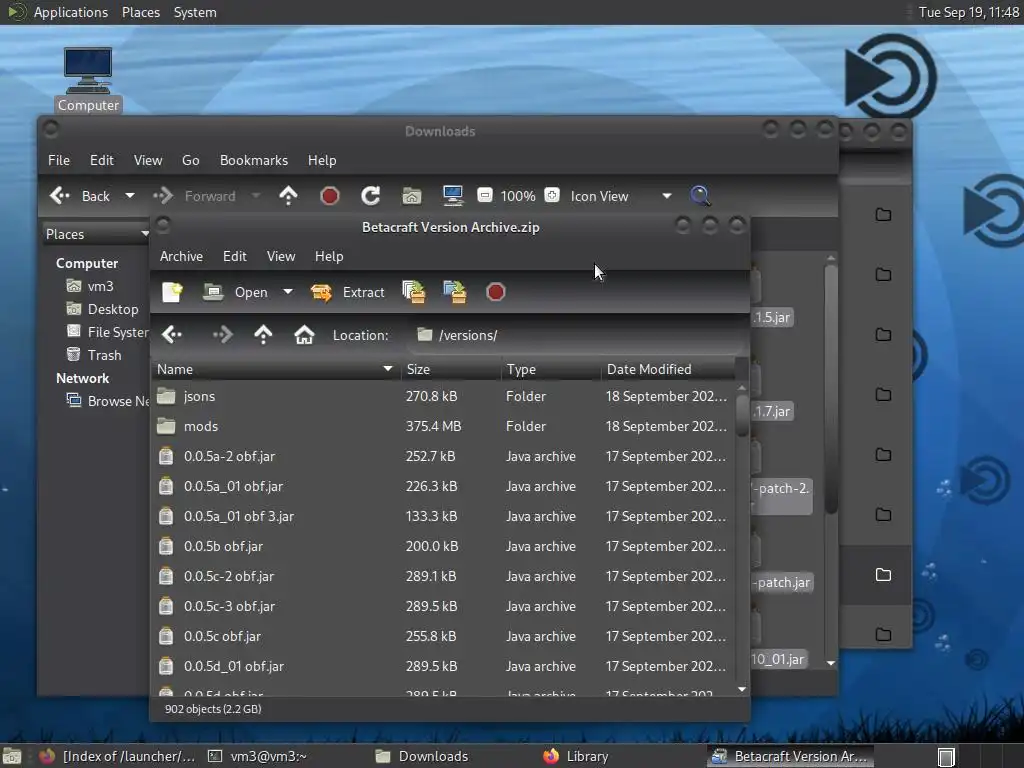Open File System in sidebar
Screen dimensions: 1024x768
[108, 332]
